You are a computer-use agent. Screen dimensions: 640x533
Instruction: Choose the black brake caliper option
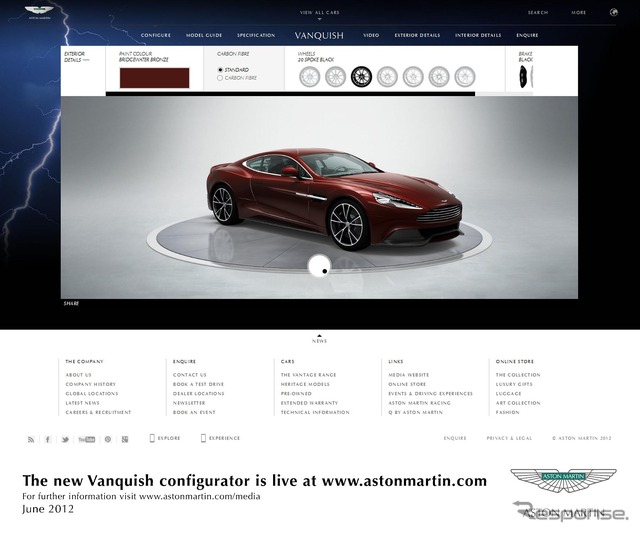(523, 76)
